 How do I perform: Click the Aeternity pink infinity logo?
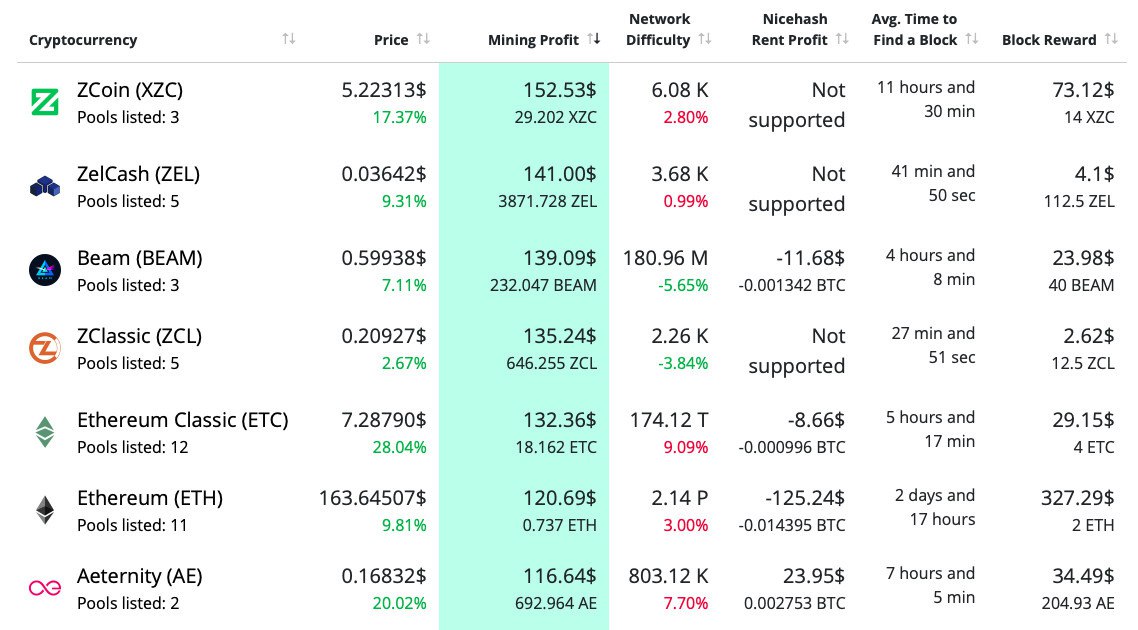pyautogui.click(x=44, y=587)
